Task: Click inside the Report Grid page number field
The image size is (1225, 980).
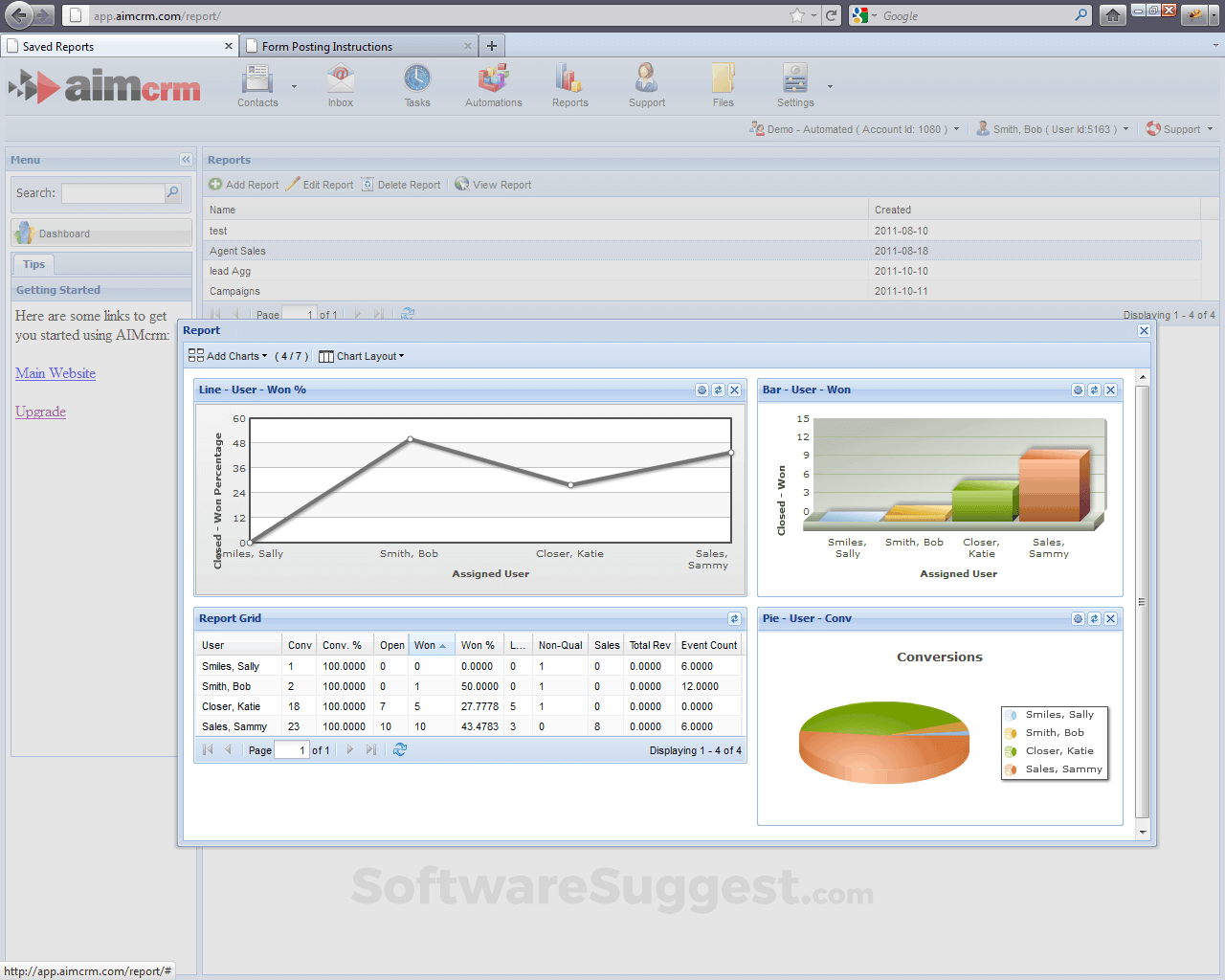Action: 292,749
